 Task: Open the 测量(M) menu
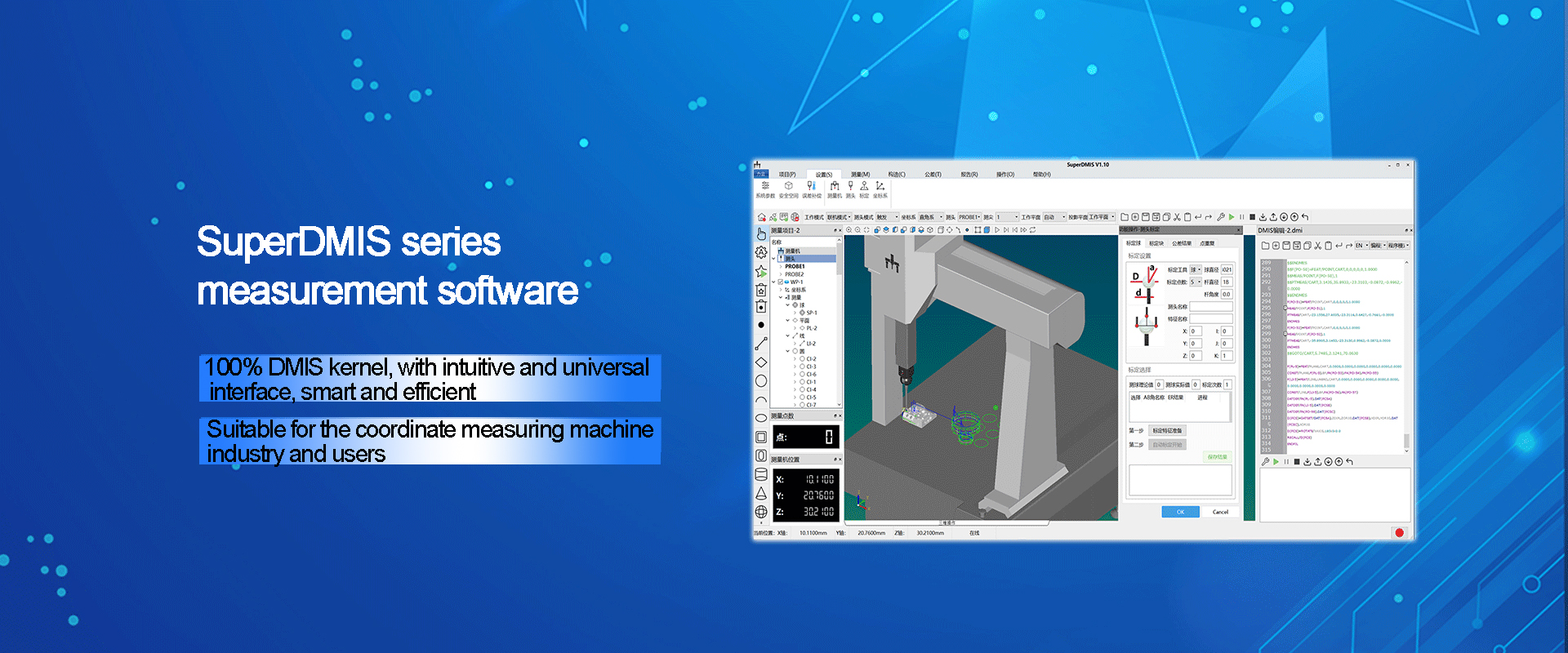(x=861, y=175)
